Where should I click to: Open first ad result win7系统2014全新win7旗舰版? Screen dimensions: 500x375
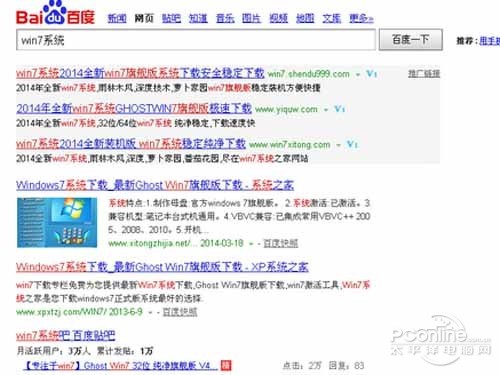pos(140,73)
